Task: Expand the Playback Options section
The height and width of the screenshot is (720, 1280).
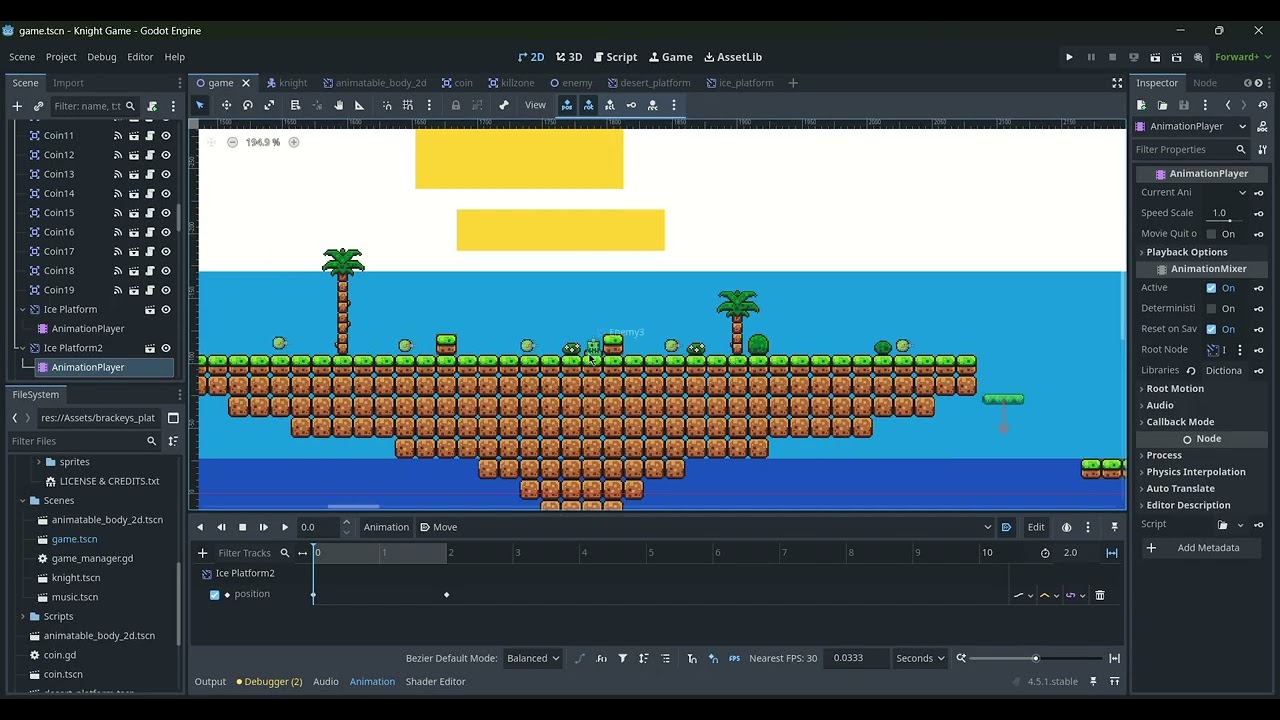Action: [1186, 252]
